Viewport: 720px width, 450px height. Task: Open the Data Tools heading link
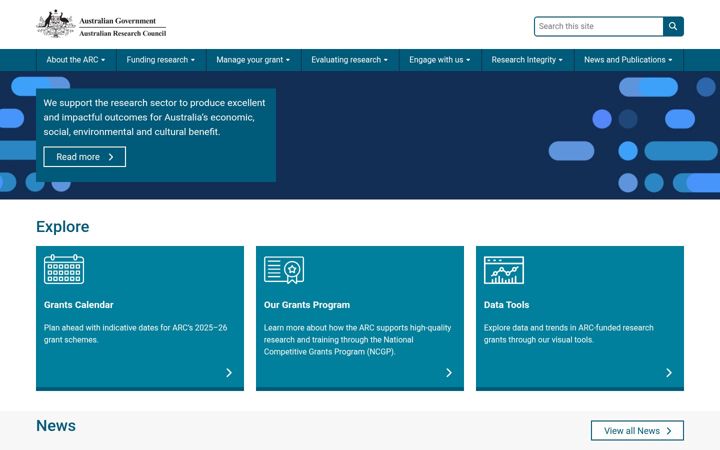tap(506, 305)
